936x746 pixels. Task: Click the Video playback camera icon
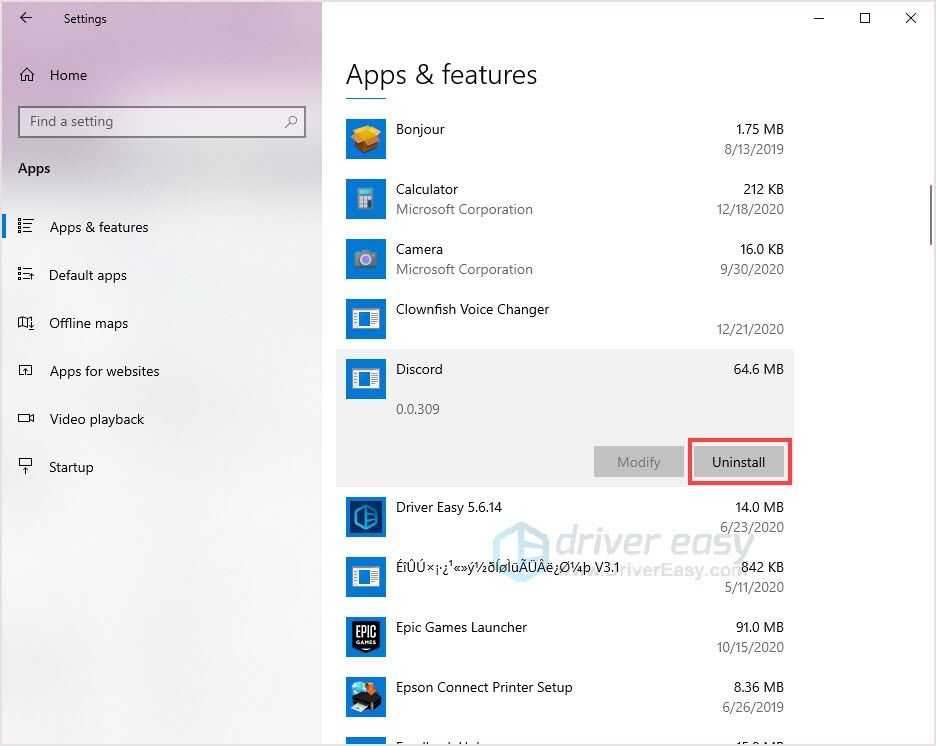[x=26, y=418]
